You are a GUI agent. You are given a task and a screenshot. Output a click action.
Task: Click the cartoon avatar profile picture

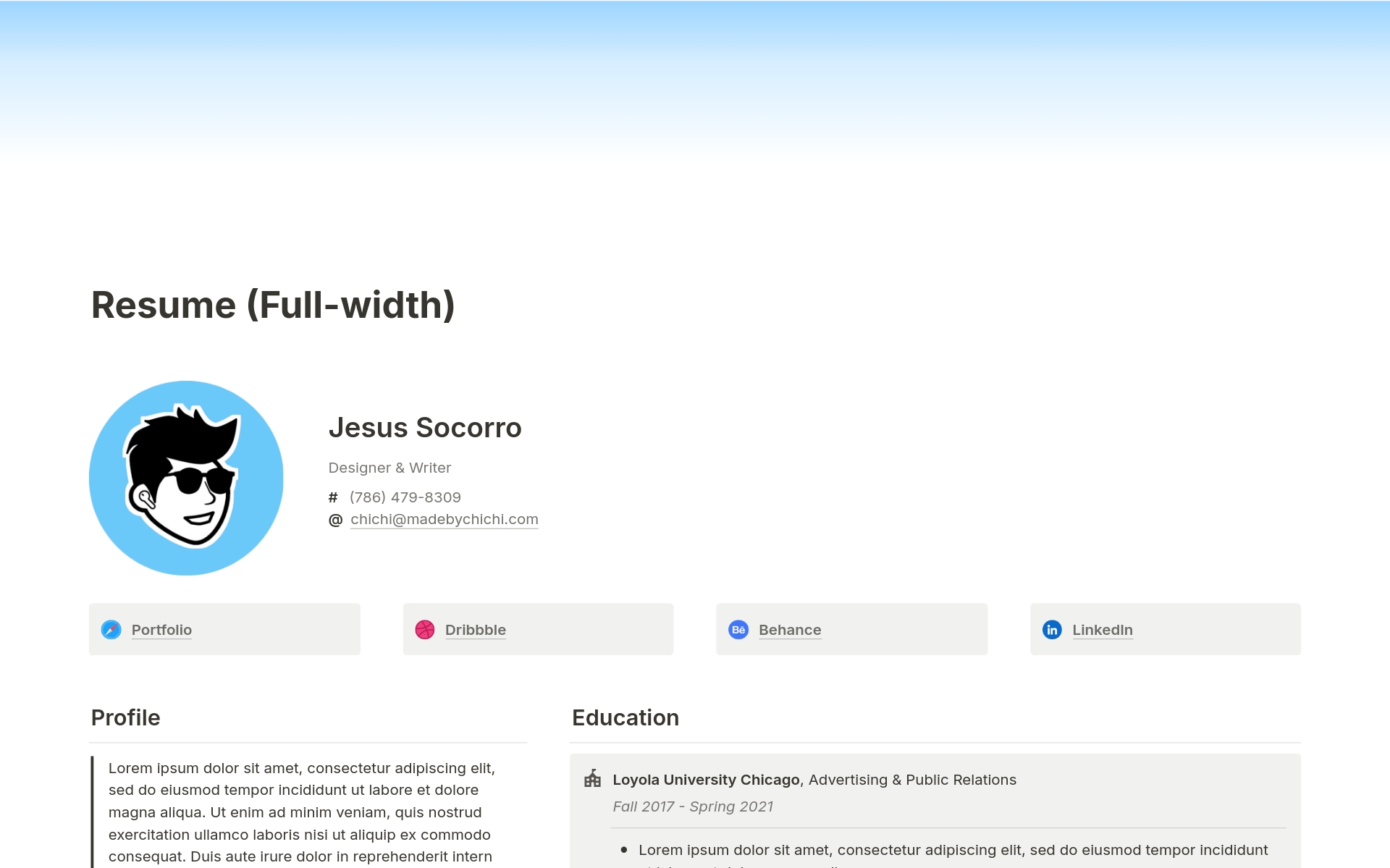[186, 479]
